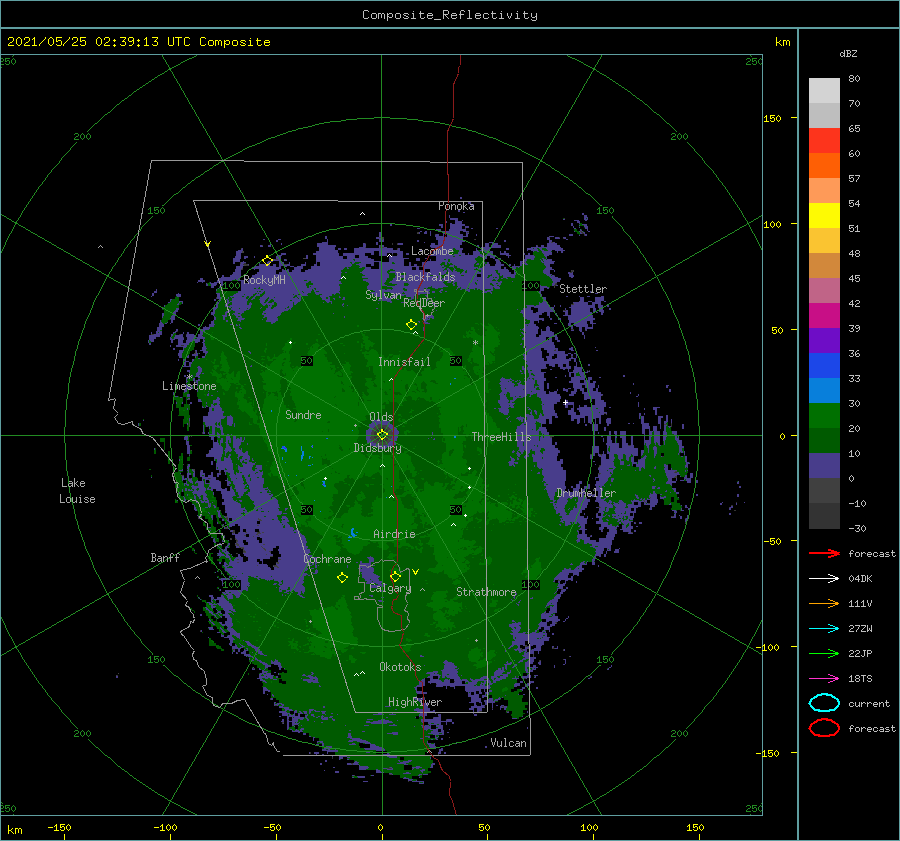The width and height of the screenshot is (900, 841).
Task: Click the 150 tick on right axis
Action: tap(772, 118)
